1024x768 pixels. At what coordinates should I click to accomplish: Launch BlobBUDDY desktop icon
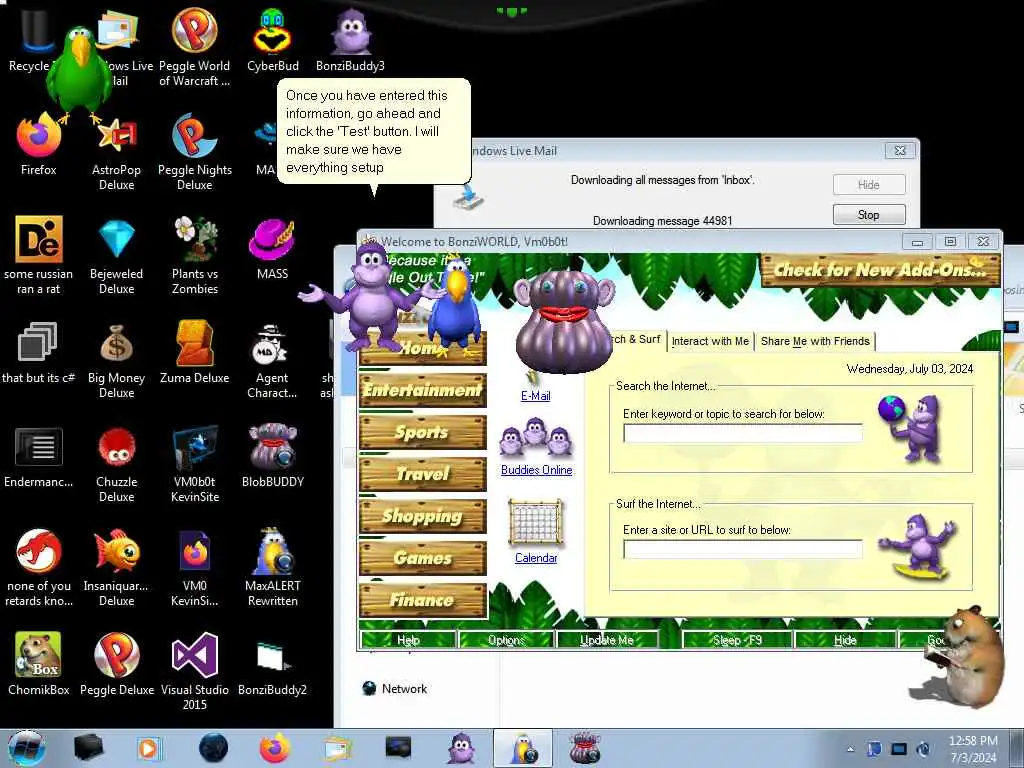(x=272, y=456)
